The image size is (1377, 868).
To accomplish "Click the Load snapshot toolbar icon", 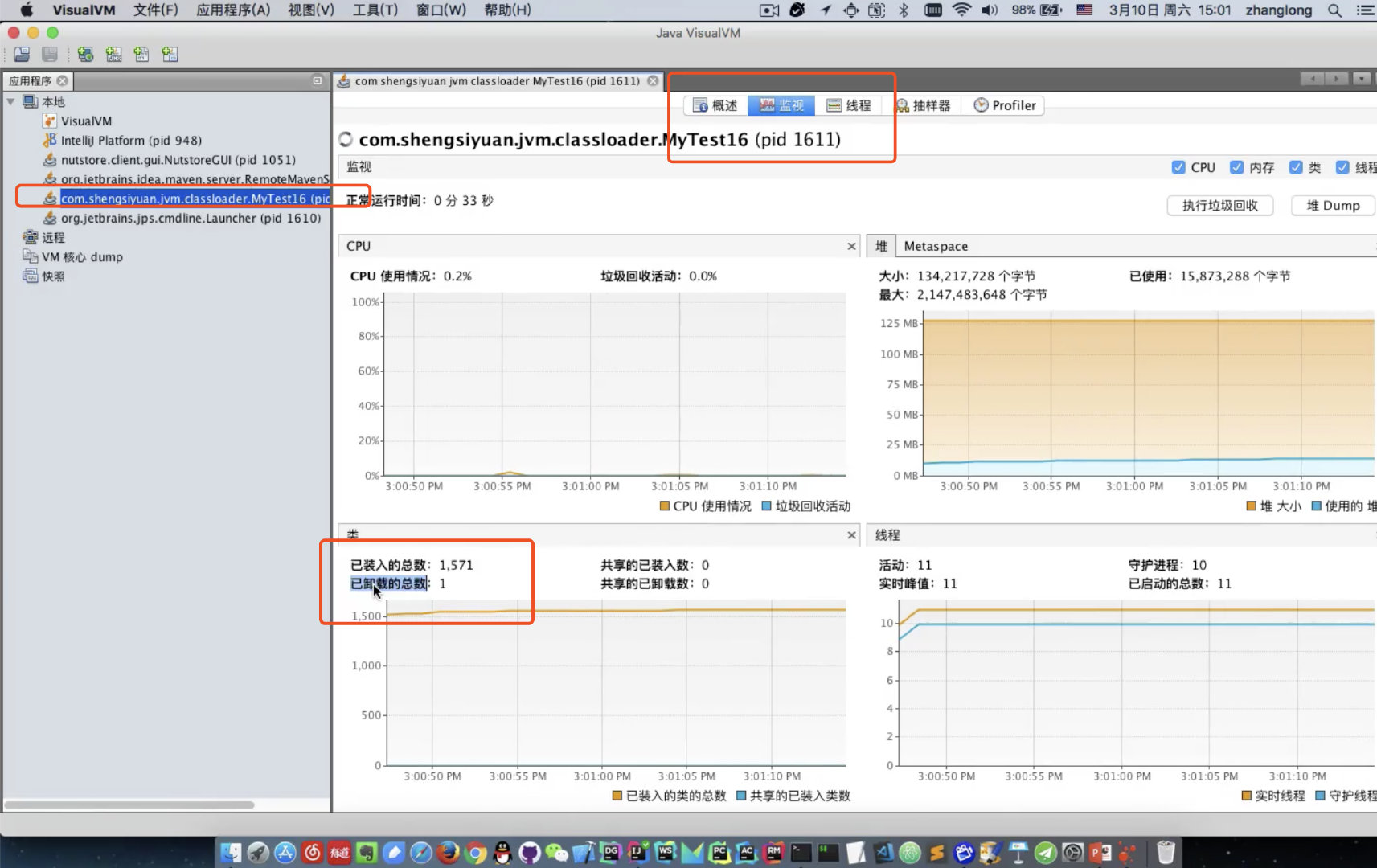I will (x=22, y=55).
